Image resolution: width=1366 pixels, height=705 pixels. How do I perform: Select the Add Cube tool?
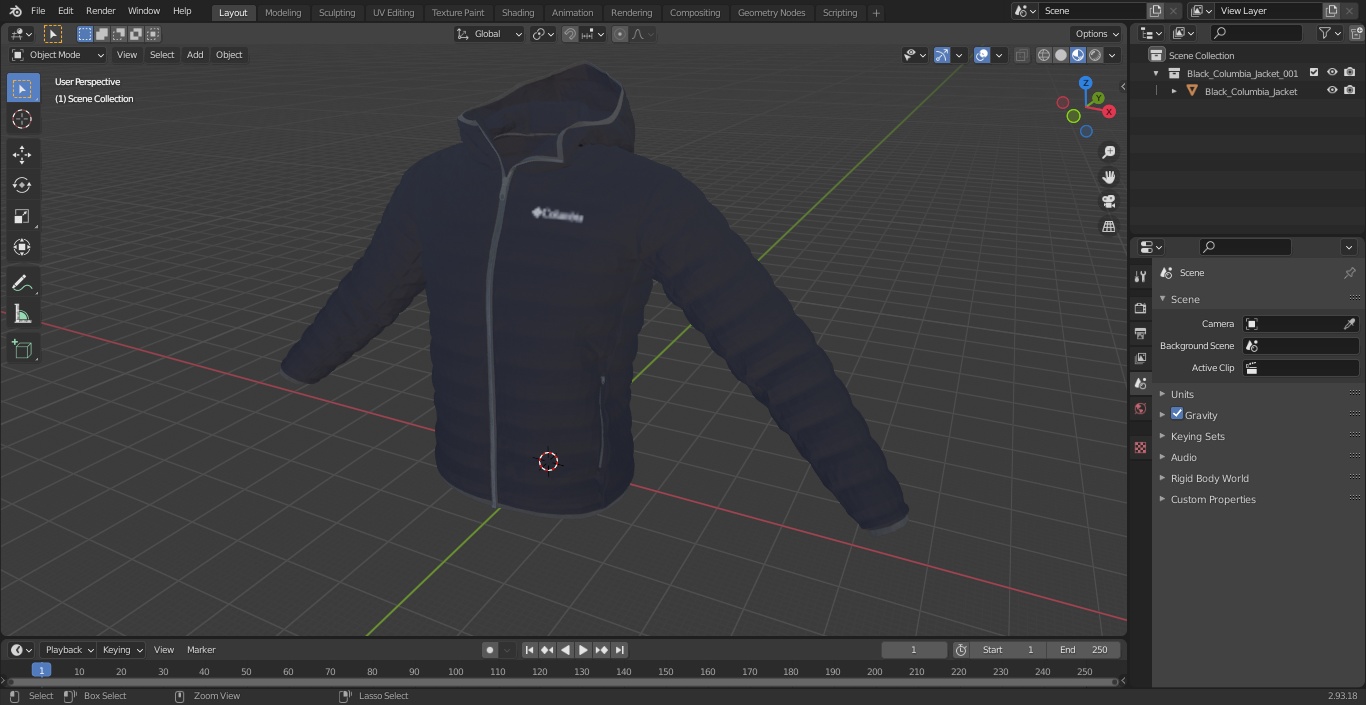tap(22, 350)
